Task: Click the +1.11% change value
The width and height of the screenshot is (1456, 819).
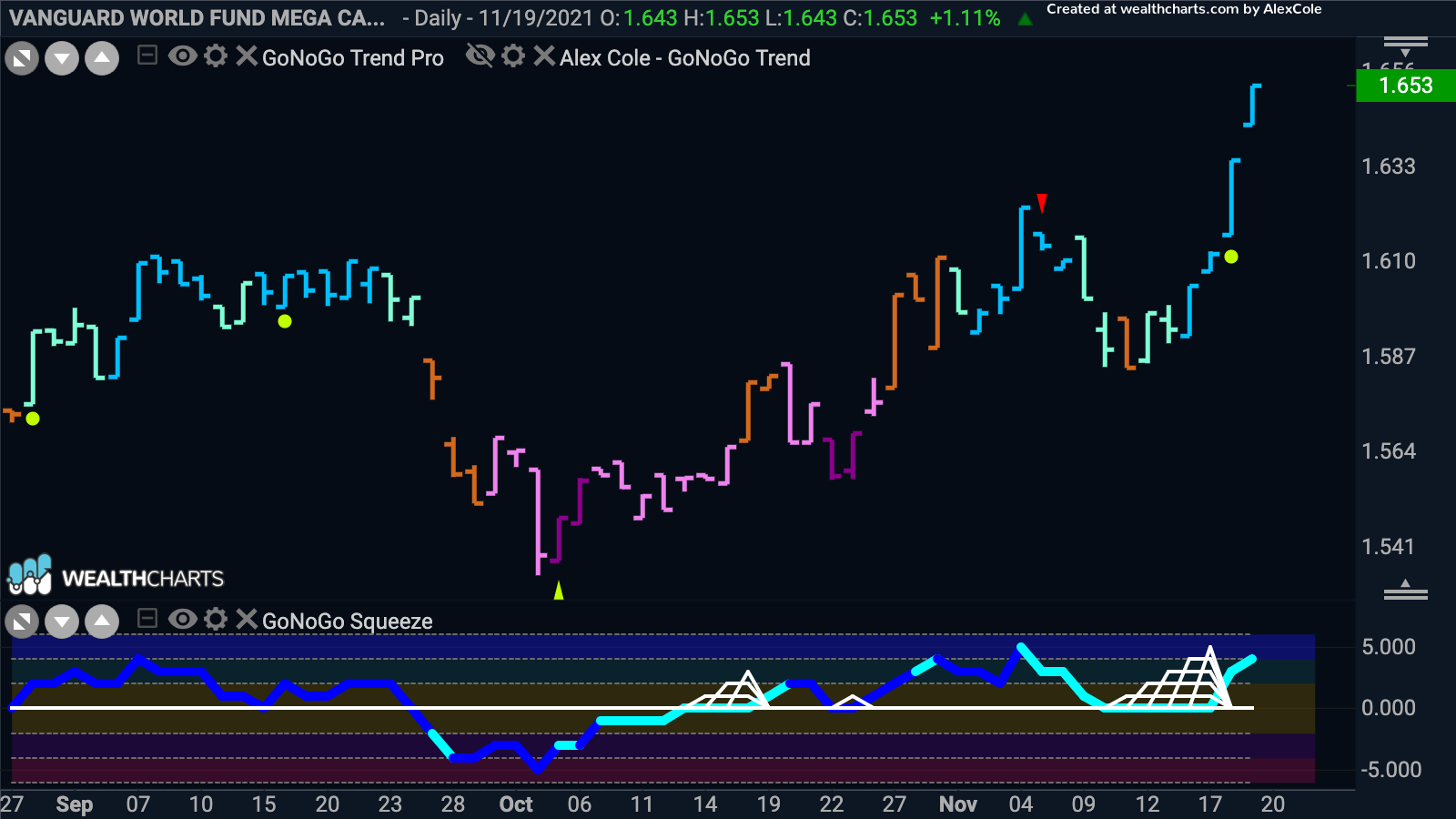Action: [966, 18]
